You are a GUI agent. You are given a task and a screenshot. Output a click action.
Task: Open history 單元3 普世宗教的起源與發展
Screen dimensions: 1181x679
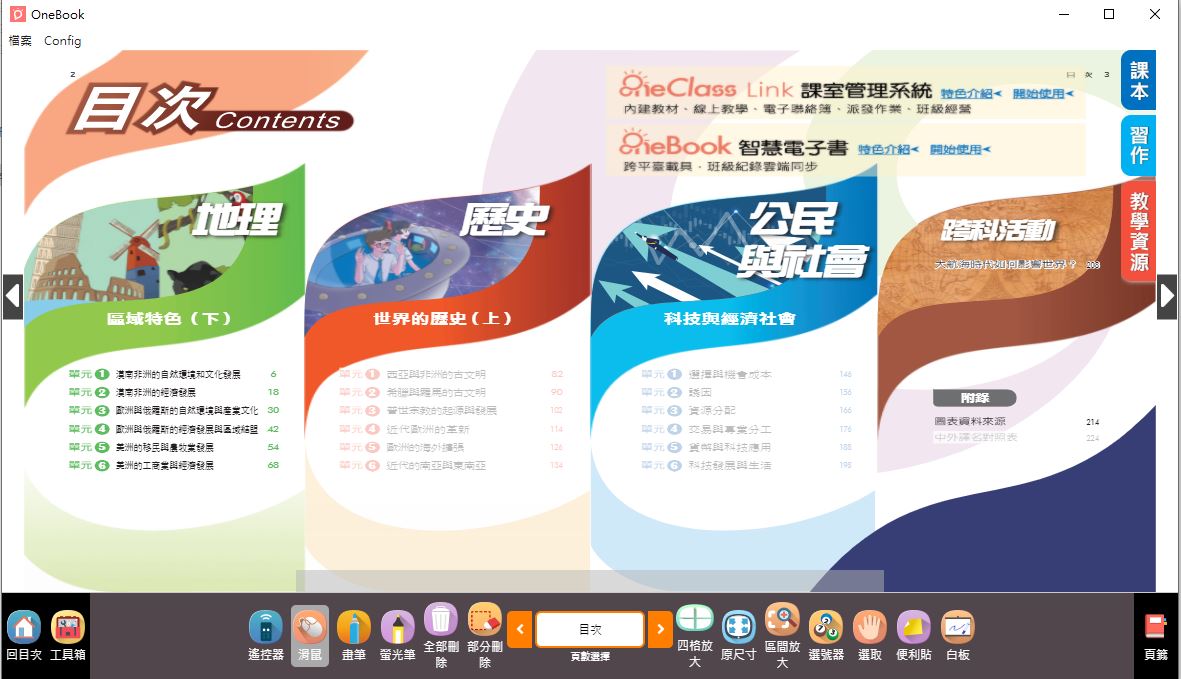pyautogui.click(x=451, y=410)
